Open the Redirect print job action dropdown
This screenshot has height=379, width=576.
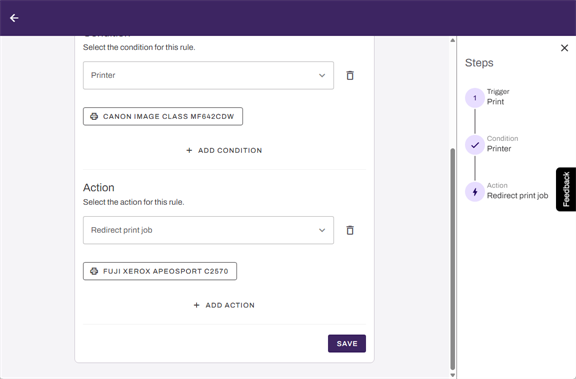tap(208, 230)
